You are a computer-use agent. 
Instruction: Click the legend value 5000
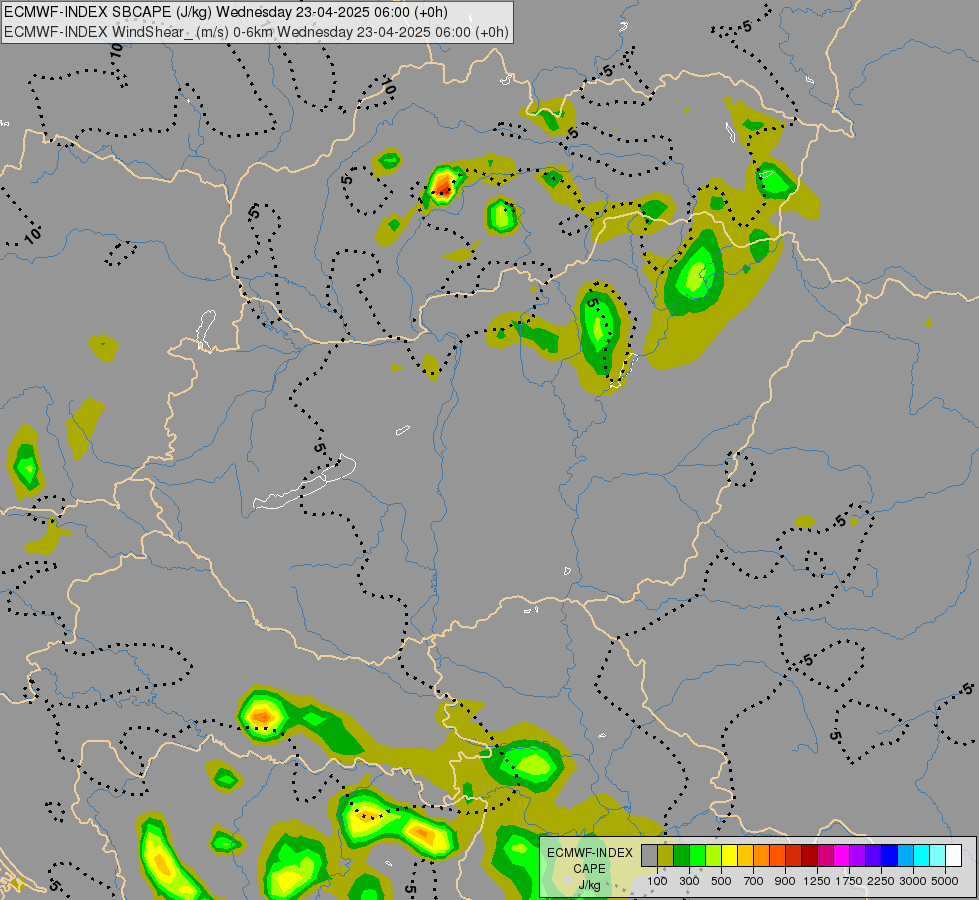click(945, 881)
